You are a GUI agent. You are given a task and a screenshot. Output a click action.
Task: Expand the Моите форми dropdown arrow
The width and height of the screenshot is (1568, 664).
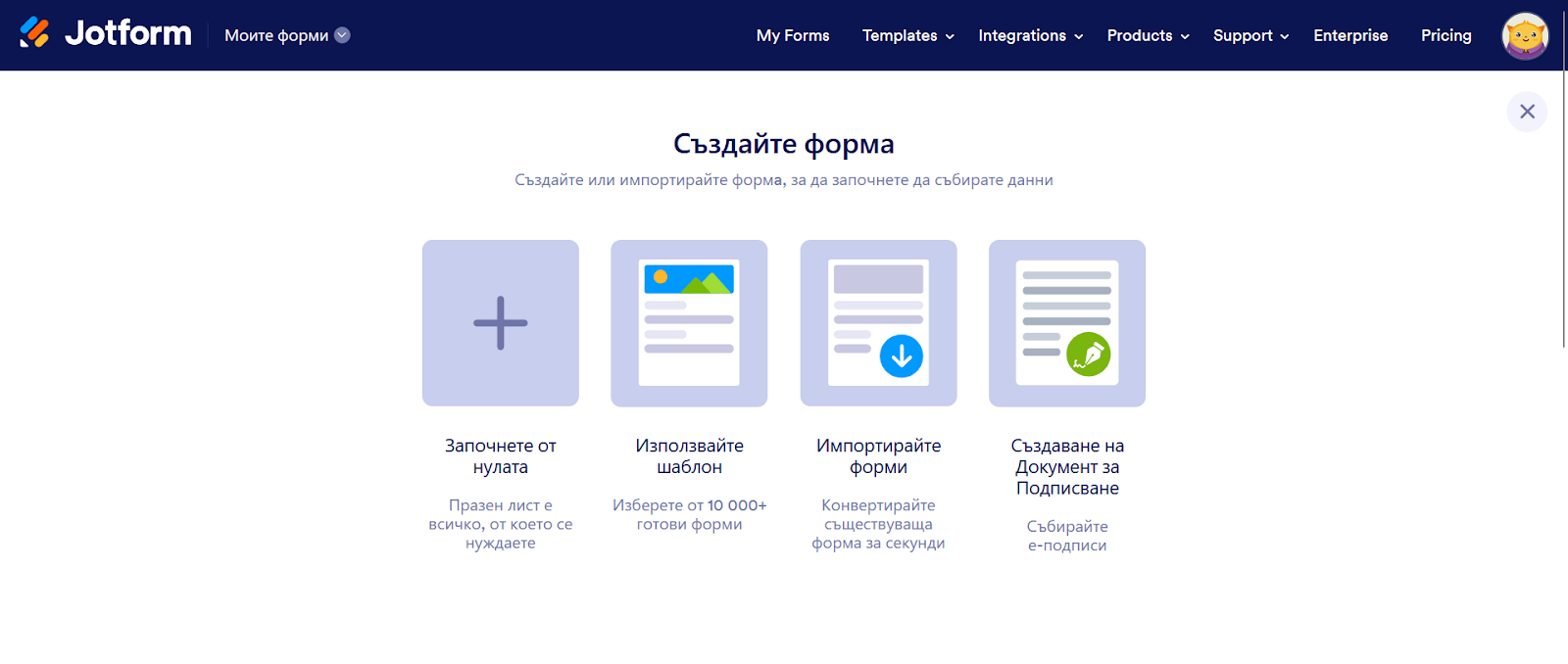click(342, 35)
